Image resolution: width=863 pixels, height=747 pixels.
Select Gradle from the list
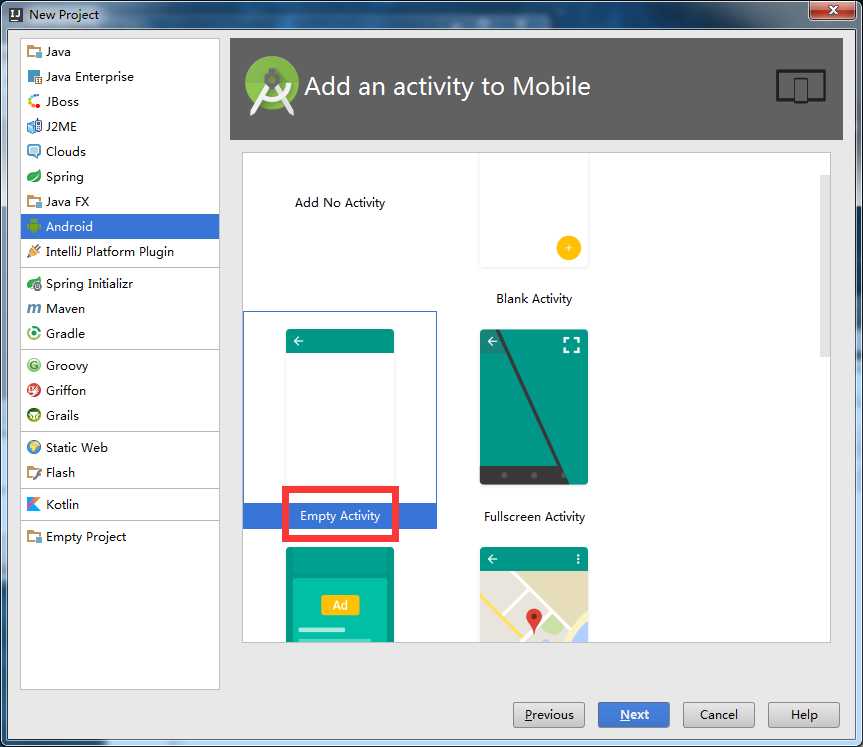pos(120,334)
